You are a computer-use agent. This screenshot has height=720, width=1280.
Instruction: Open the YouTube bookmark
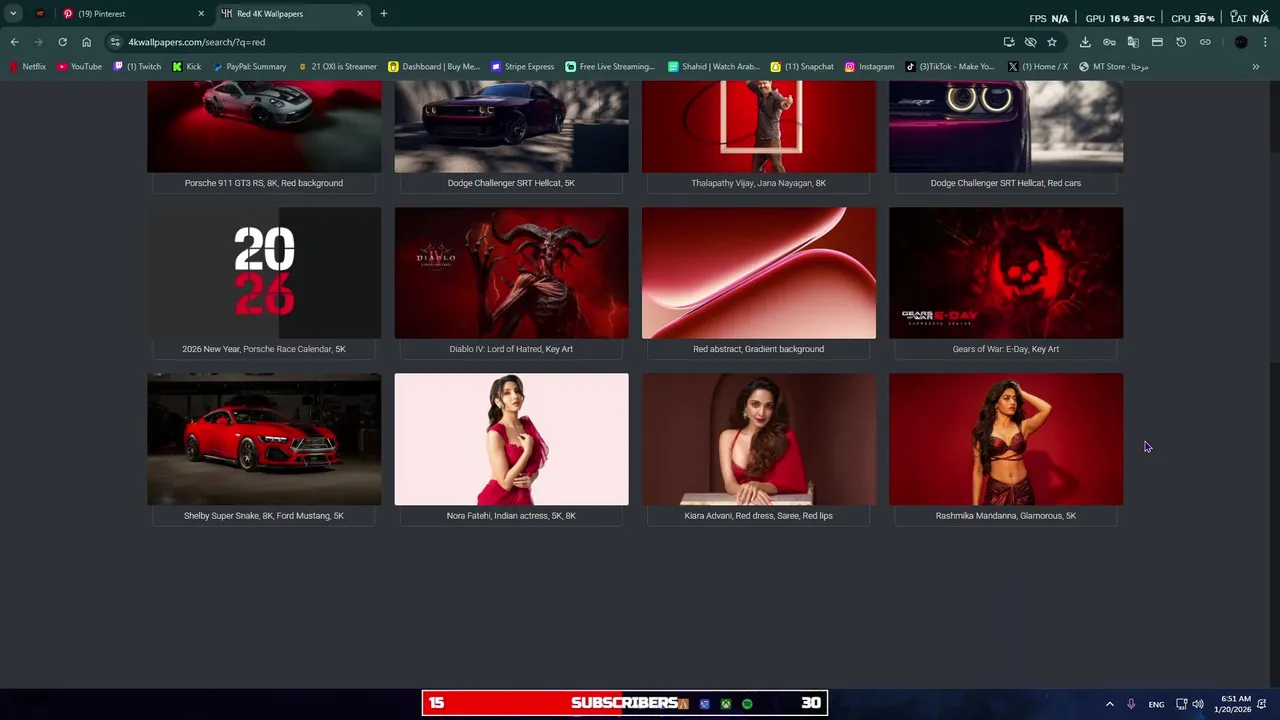[79, 67]
